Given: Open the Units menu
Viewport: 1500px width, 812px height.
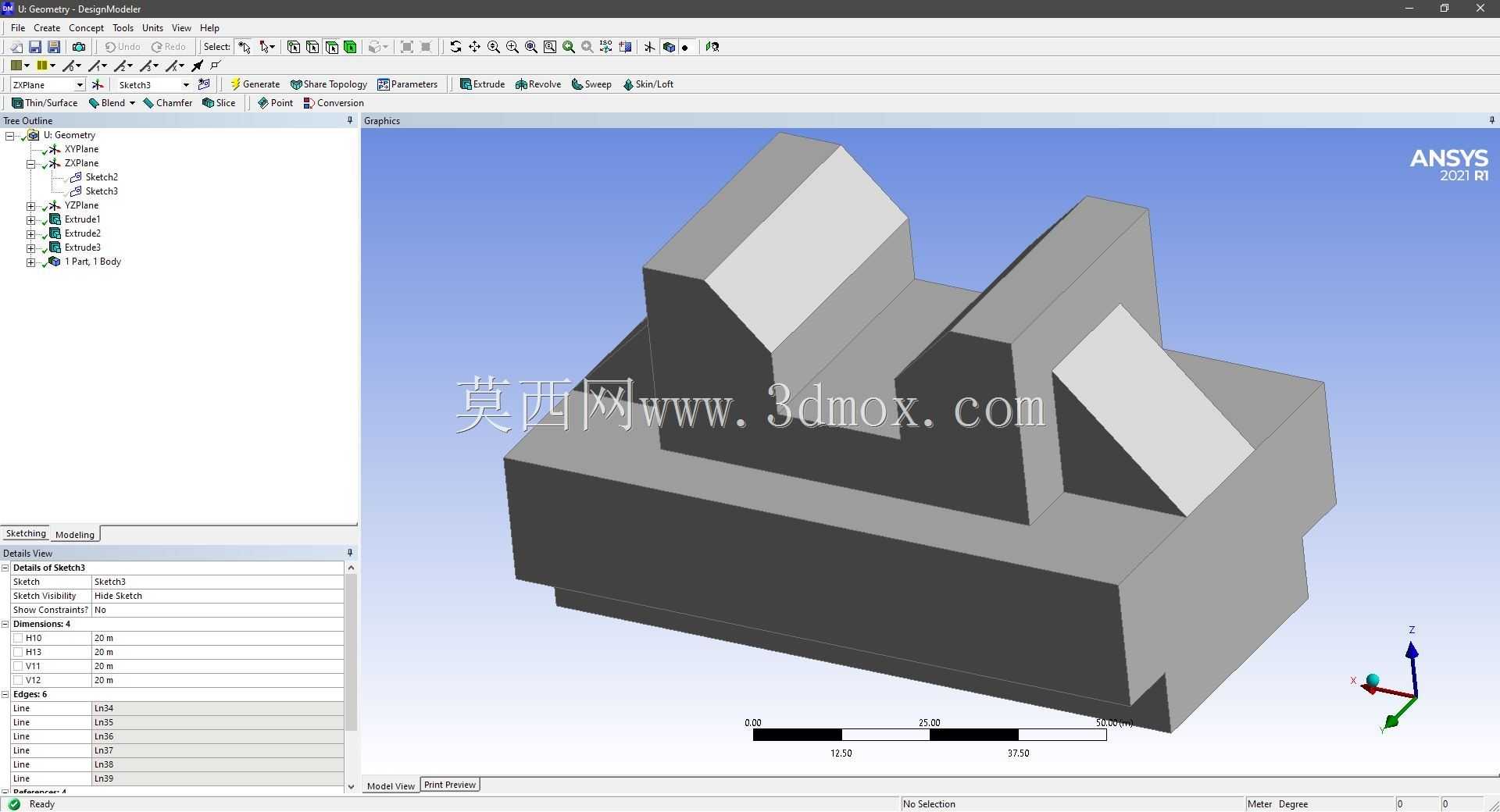Looking at the screenshot, I should pyautogui.click(x=152, y=27).
